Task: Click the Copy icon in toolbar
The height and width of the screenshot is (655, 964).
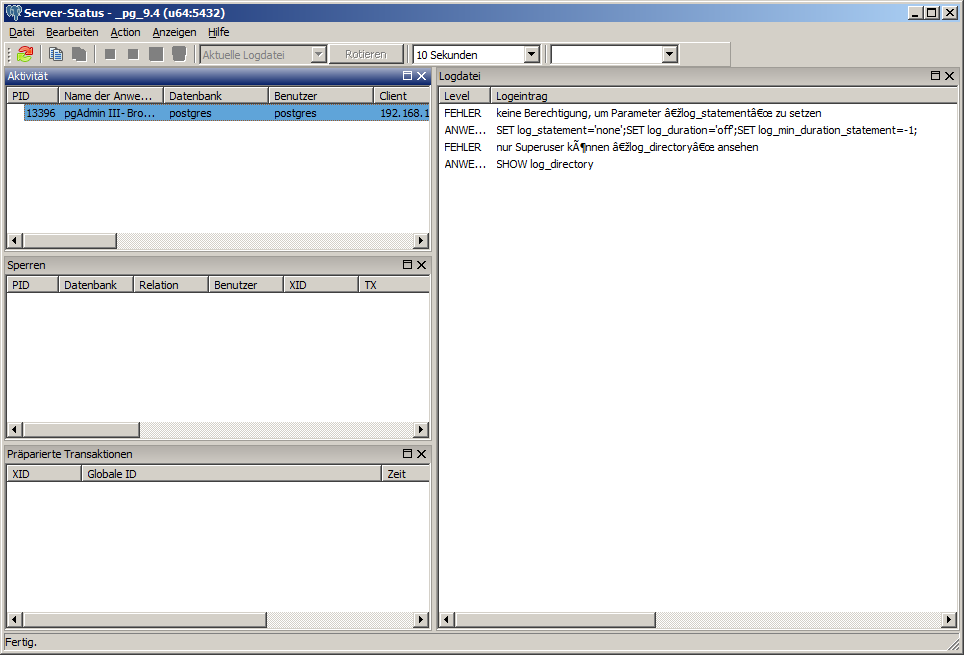Action: tap(56, 54)
